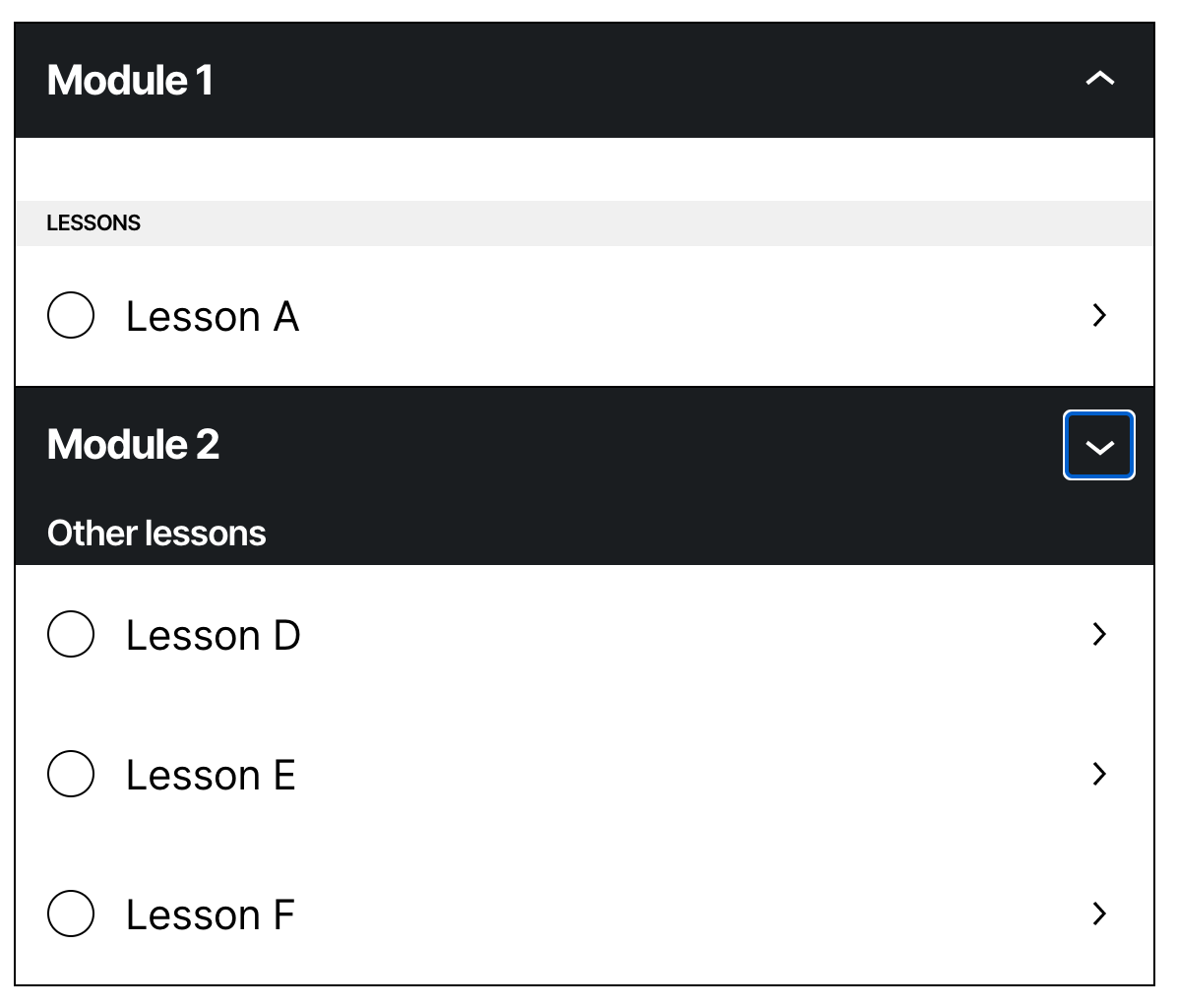Check the Lesson F status circle
The height and width of the screenshot is (1008, 1177).
[71, 913]
